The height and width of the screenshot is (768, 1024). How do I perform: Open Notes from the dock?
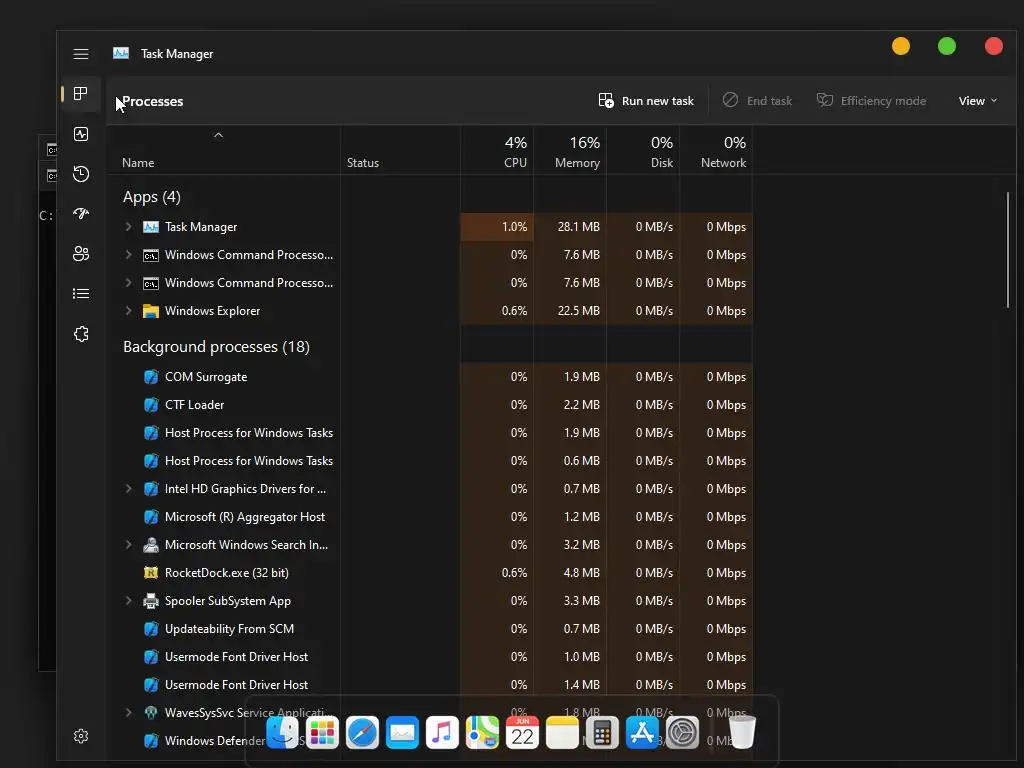(x=562, y=732)
